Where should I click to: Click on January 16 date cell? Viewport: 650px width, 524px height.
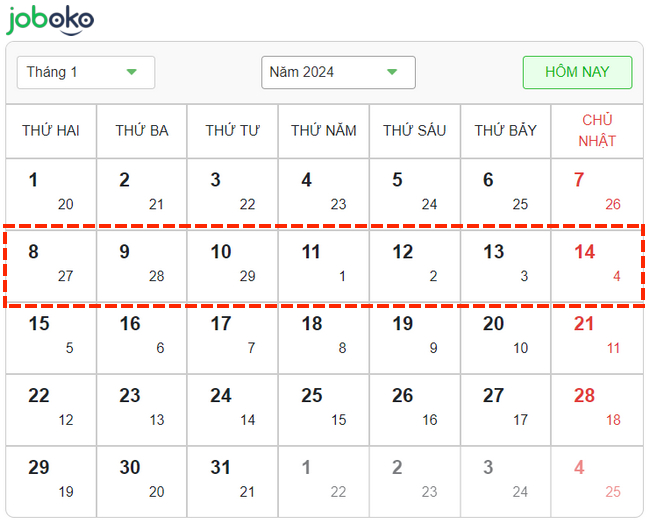142,335
